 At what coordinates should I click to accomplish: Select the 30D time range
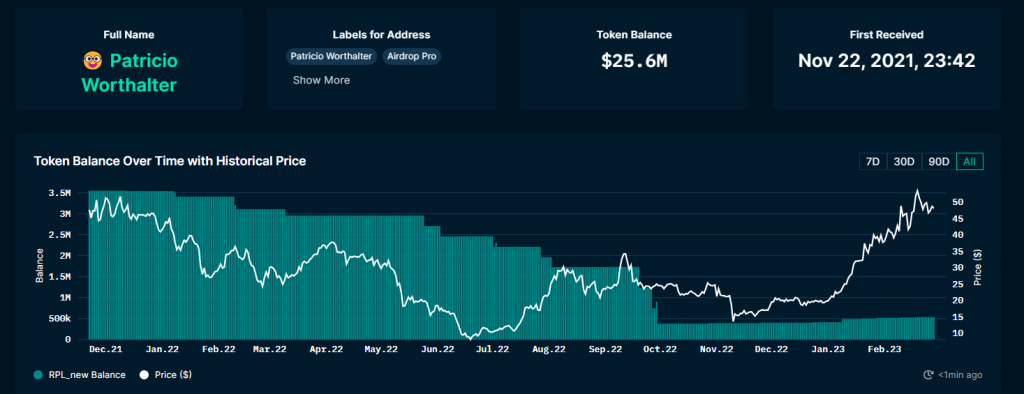tap(904, 161)
